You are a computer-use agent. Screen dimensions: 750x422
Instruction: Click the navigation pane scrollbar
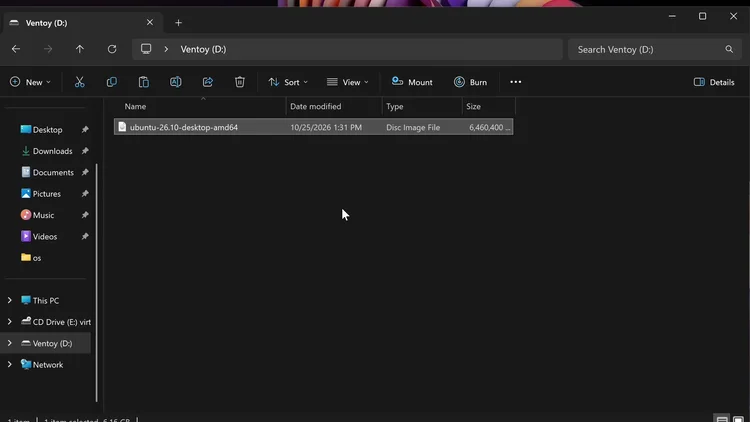[x=97, y=282]
